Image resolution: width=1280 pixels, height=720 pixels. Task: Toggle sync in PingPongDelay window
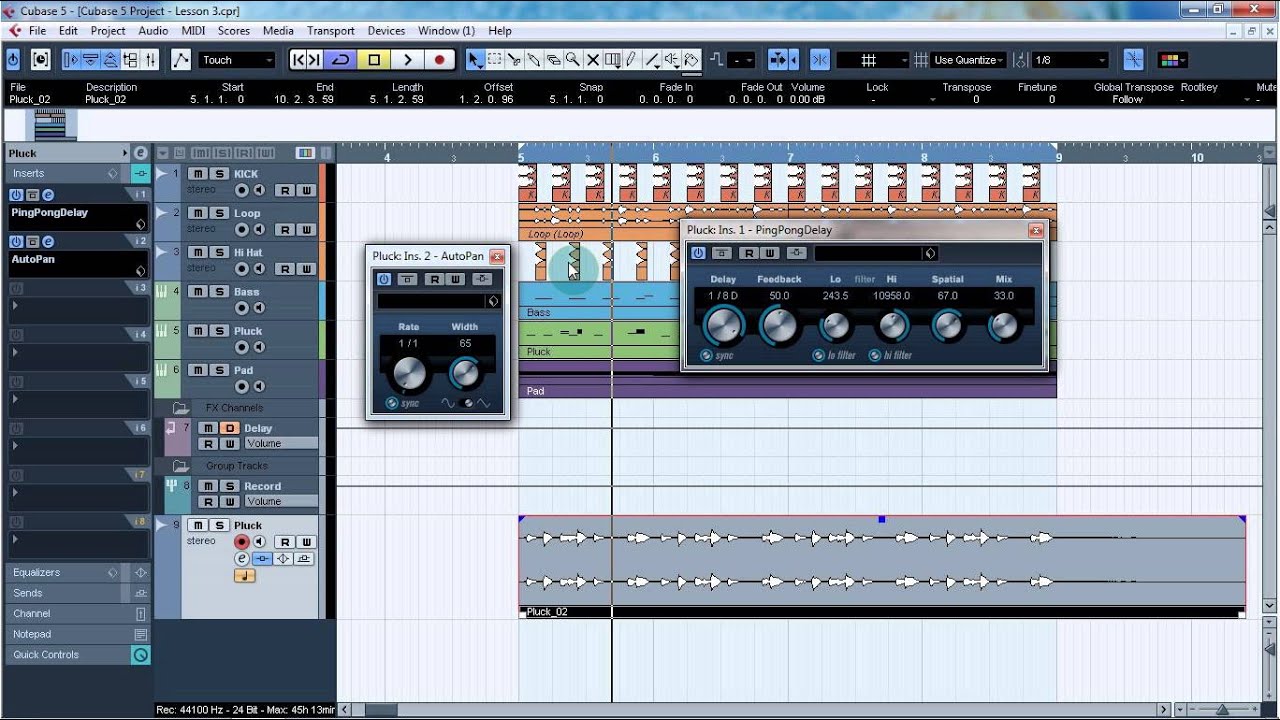tap(707, 355)
